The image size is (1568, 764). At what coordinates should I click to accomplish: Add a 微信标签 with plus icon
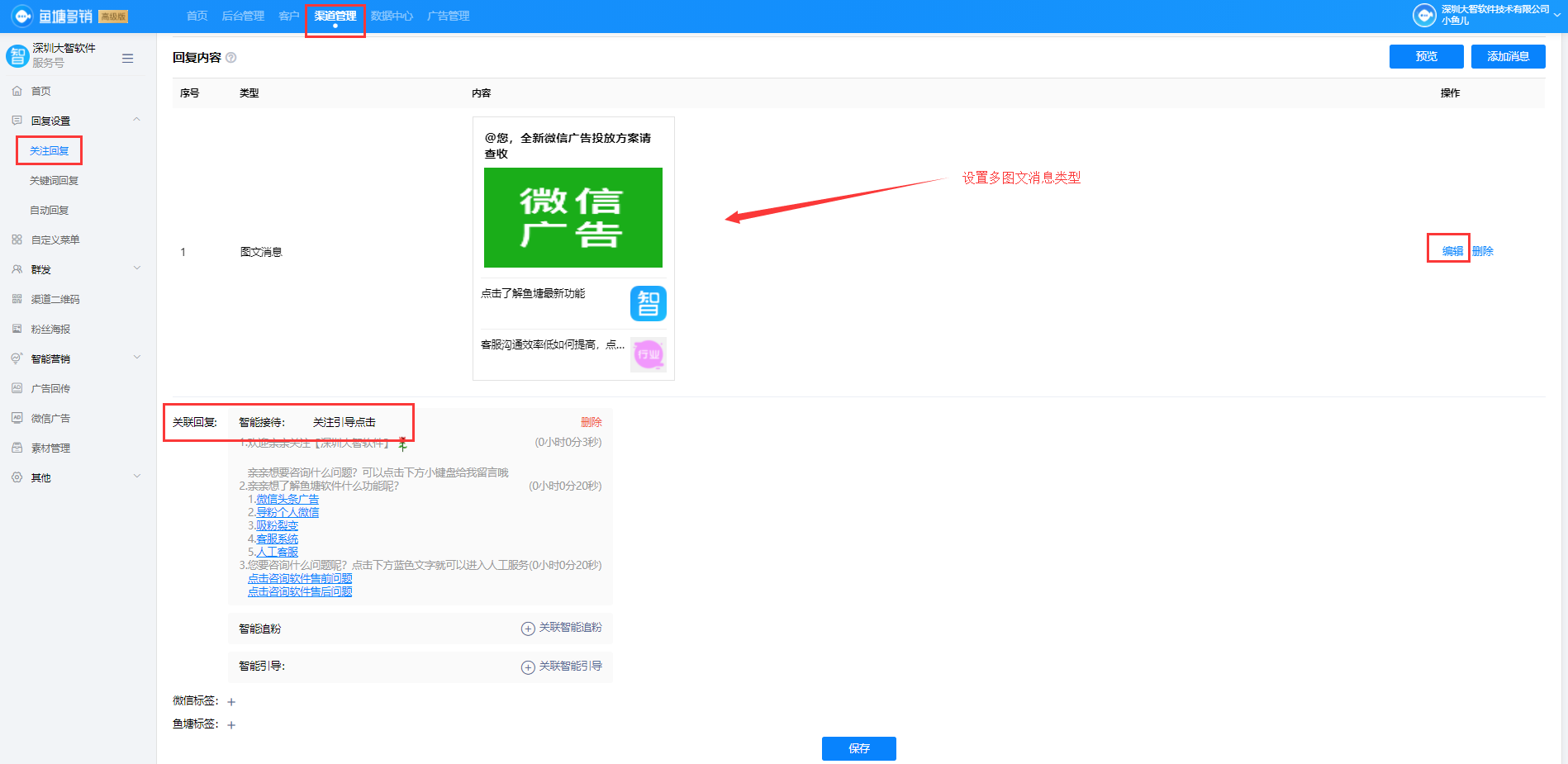pyautogui.click(x=231, y=702)
